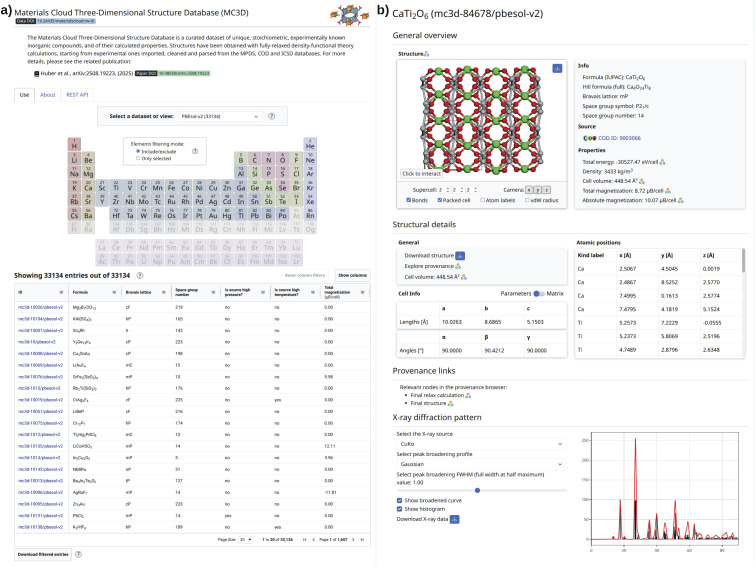Open the Space group number column menu
The image size is (756, 567).
point(214,292)
